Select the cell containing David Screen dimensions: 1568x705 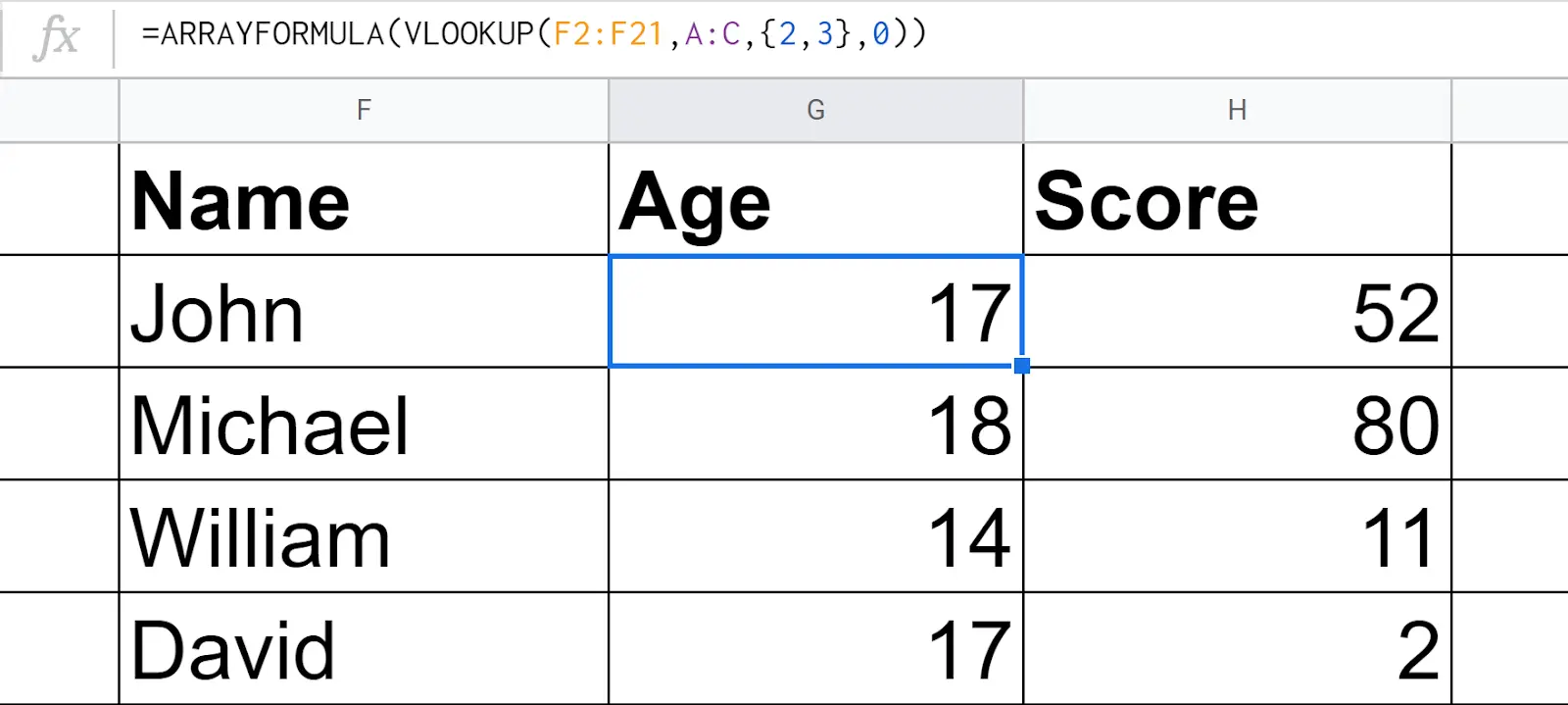(364, 648)
